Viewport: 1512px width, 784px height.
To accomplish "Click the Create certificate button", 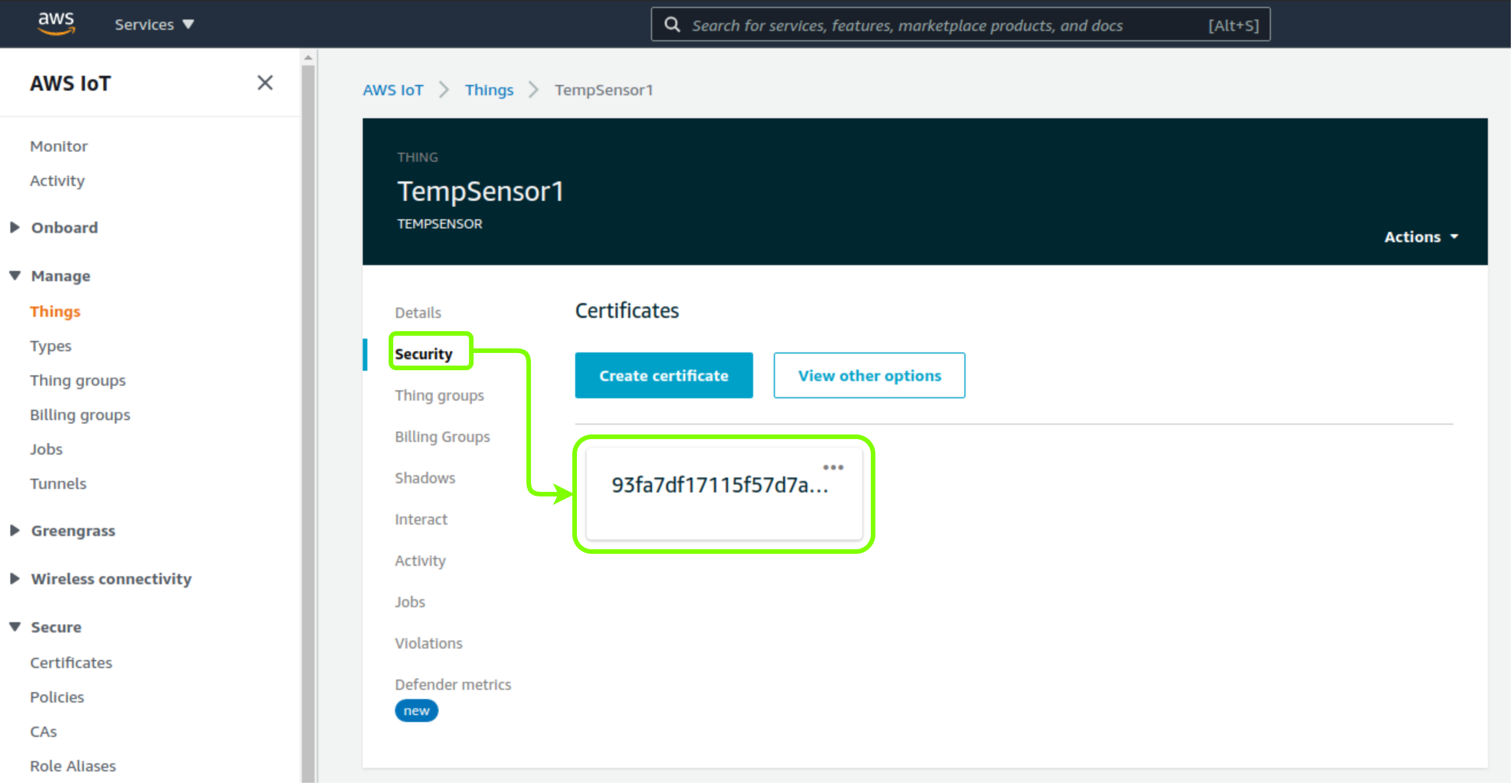I will pyautogui.click(x=664, y=375).
